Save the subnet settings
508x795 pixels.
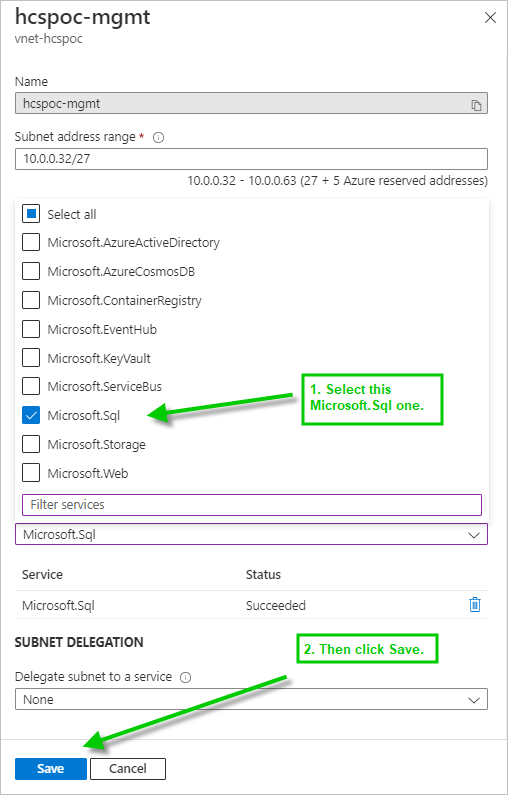(x=51, y=769)
